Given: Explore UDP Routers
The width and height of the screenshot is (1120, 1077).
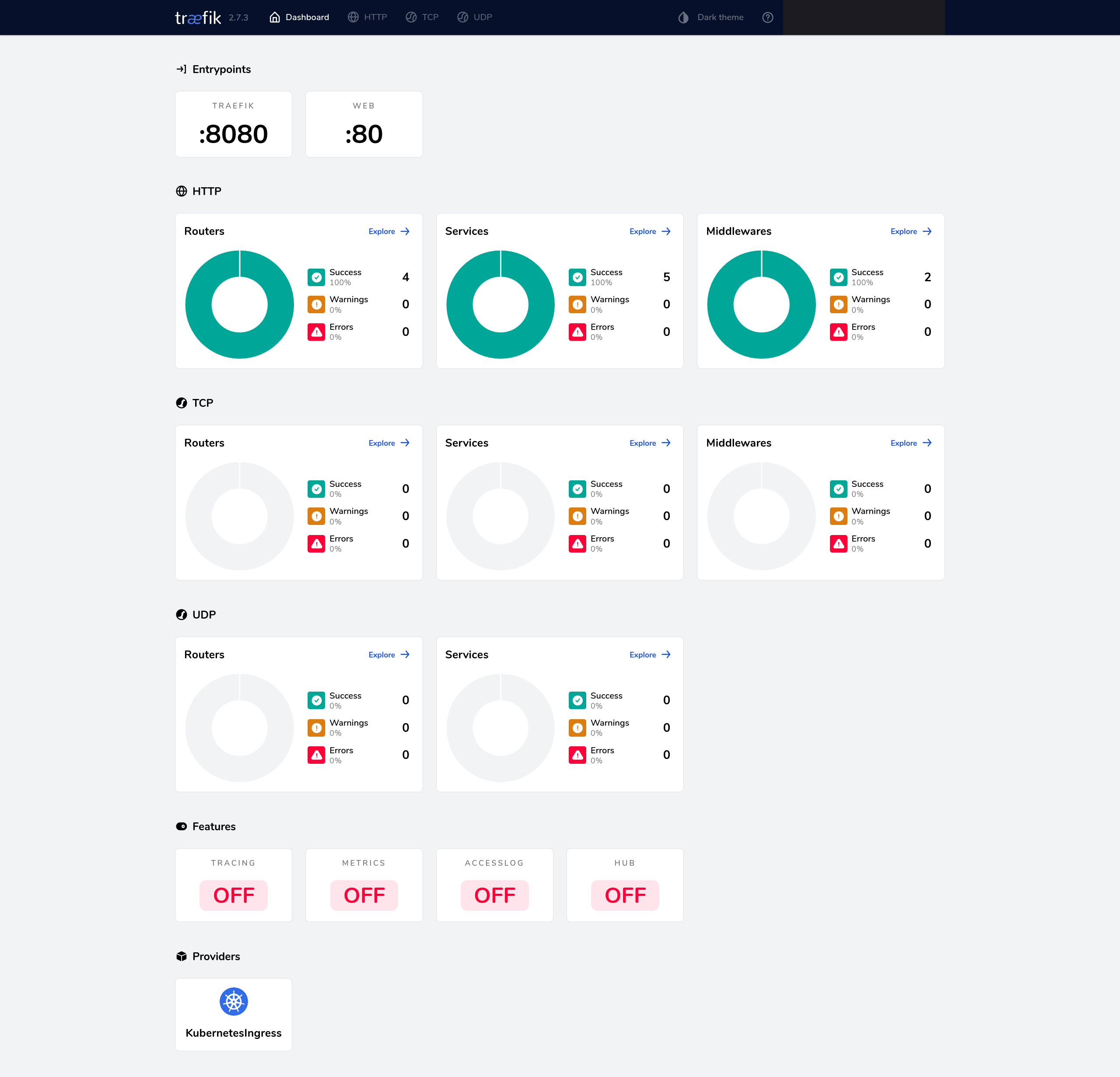Looking at the screenshot, I should (x=389, y=655).
